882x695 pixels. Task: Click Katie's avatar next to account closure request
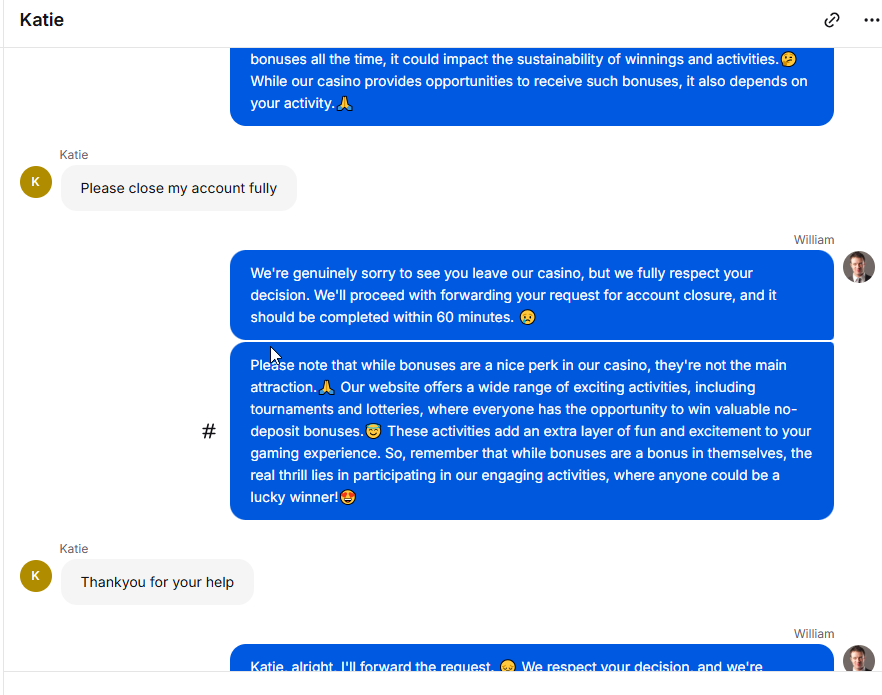36,182
